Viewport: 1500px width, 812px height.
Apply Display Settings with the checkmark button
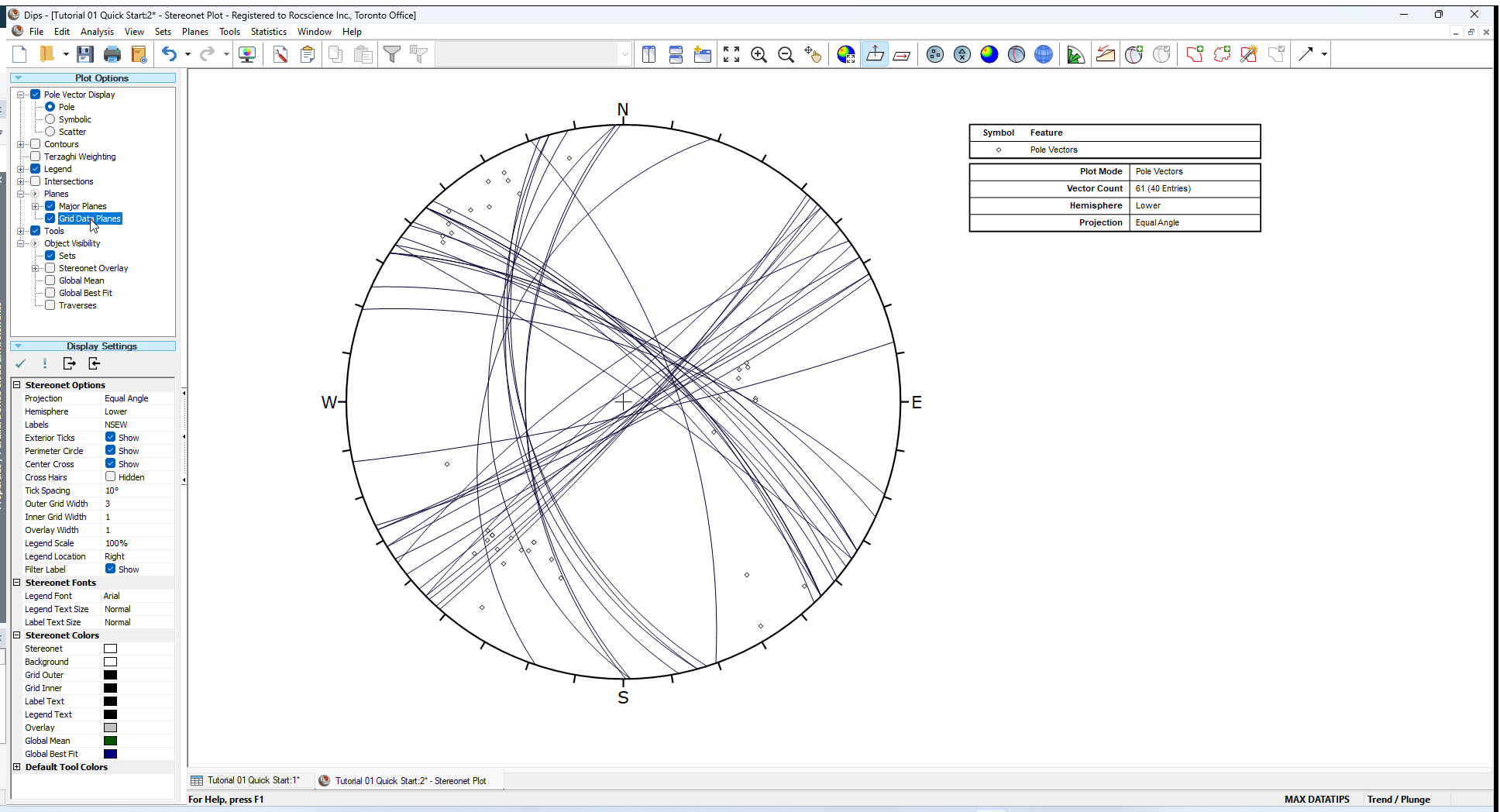[x=21, y=363]
